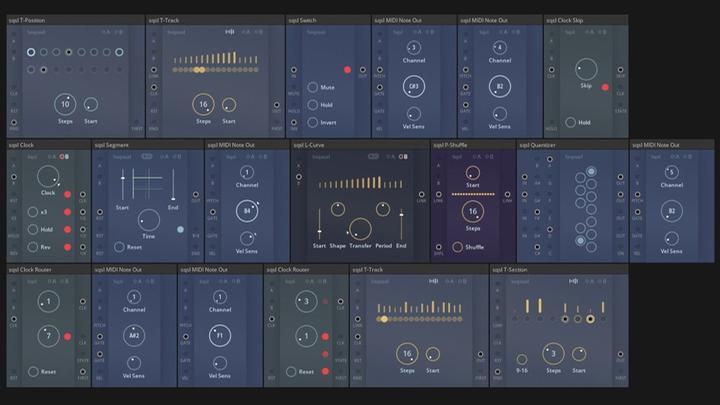
Task: Click the Shape knob in L-Curve
Action: 338,209
